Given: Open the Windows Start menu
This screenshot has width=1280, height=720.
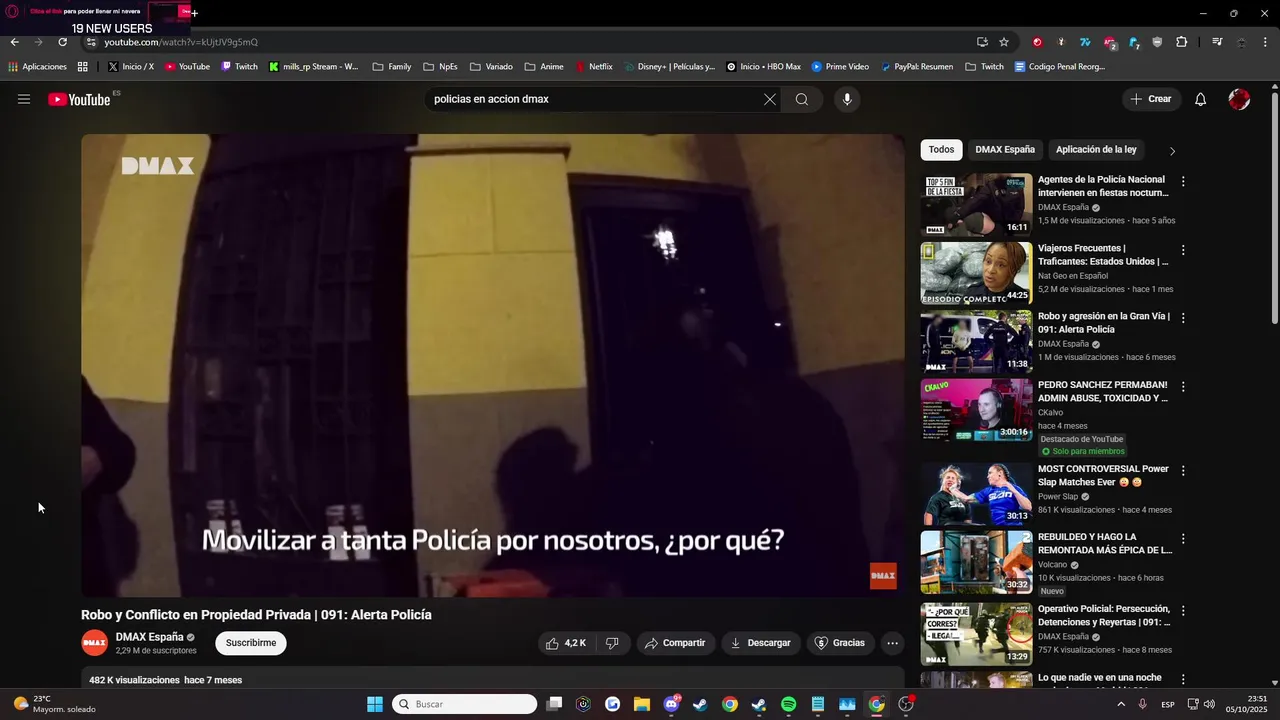Looking at the screenshot, I should (375, 704).
